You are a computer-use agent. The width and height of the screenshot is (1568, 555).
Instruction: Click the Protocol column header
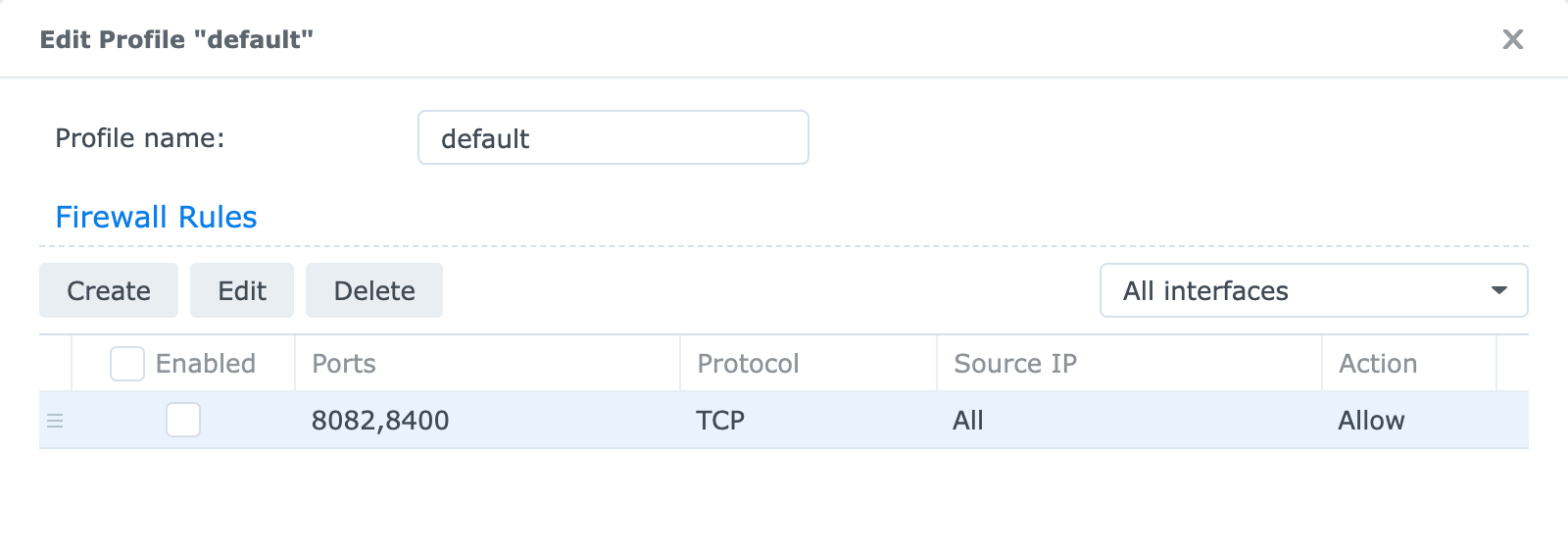pos(748,364)
